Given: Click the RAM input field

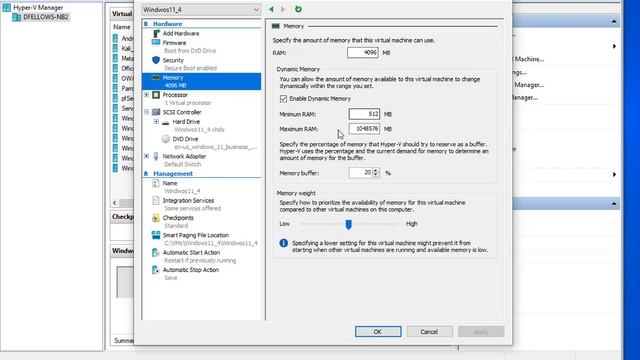Looking at the screenshot, I should 362,53.
